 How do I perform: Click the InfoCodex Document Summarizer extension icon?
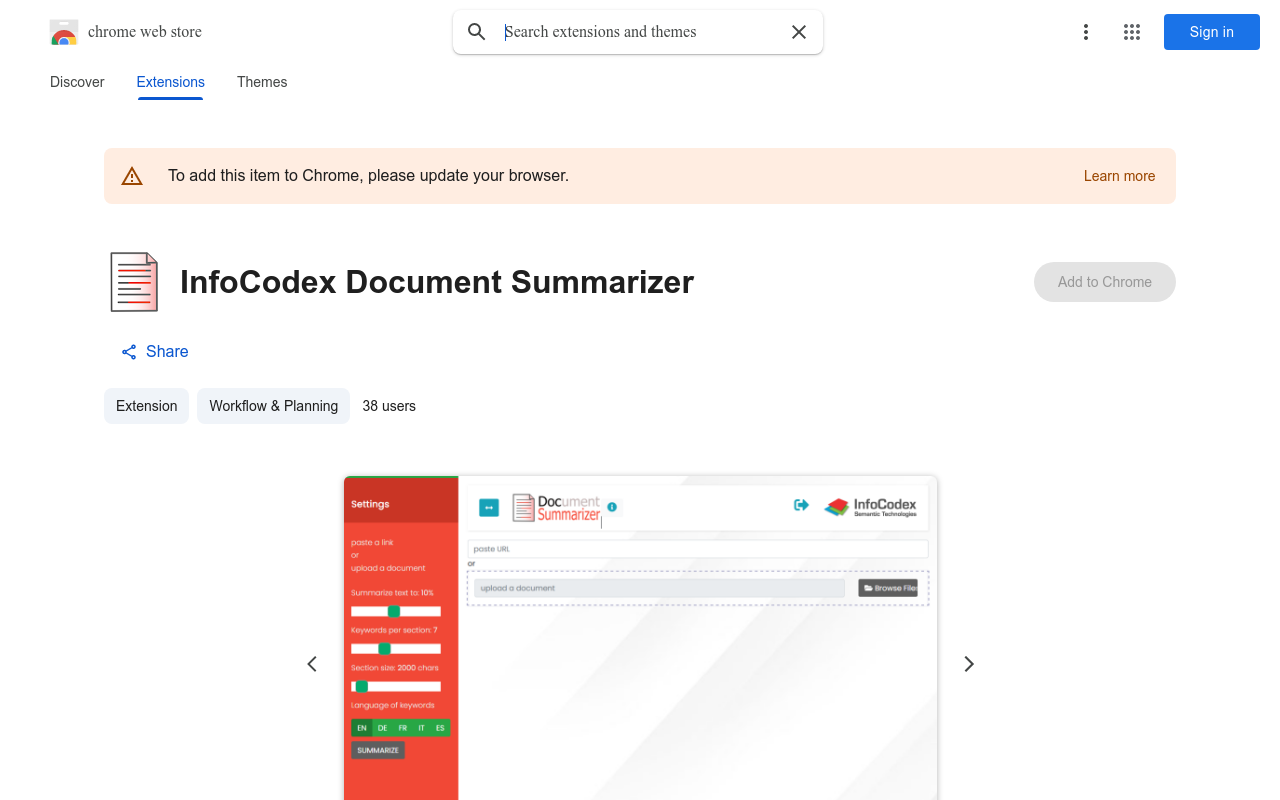(134, 282)
